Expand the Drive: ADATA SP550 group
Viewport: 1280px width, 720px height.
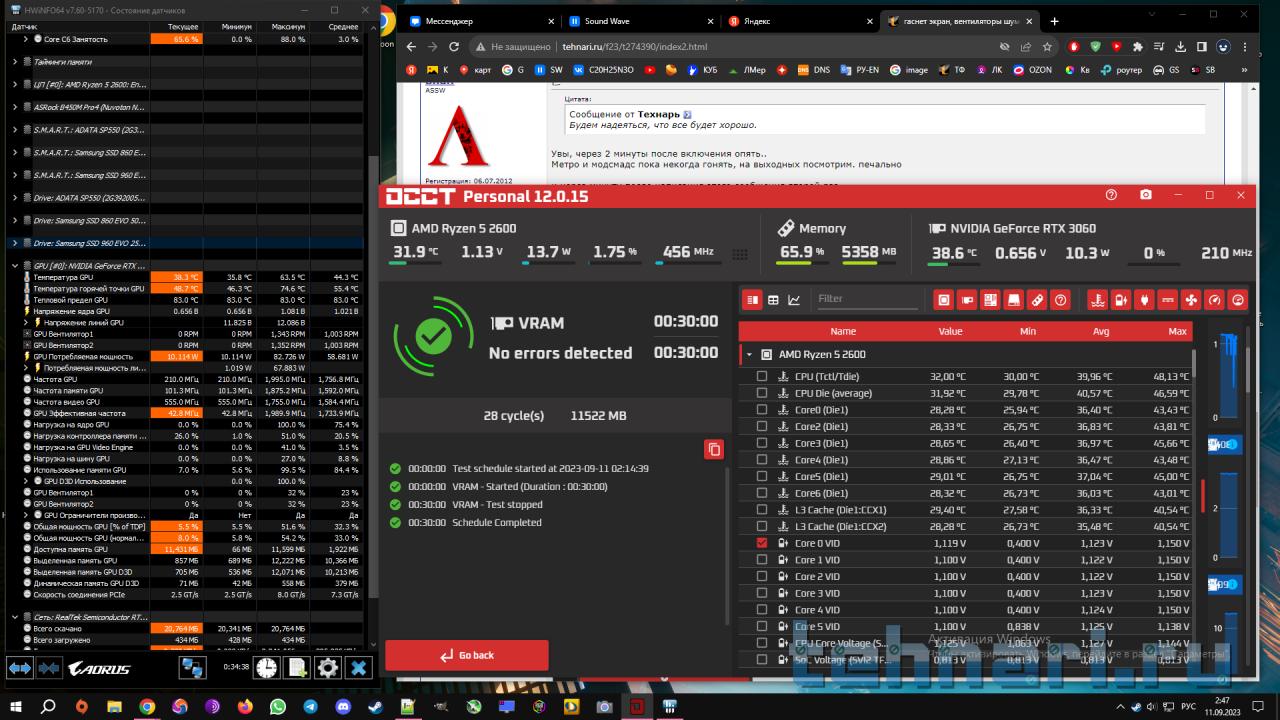pos(14,198)
